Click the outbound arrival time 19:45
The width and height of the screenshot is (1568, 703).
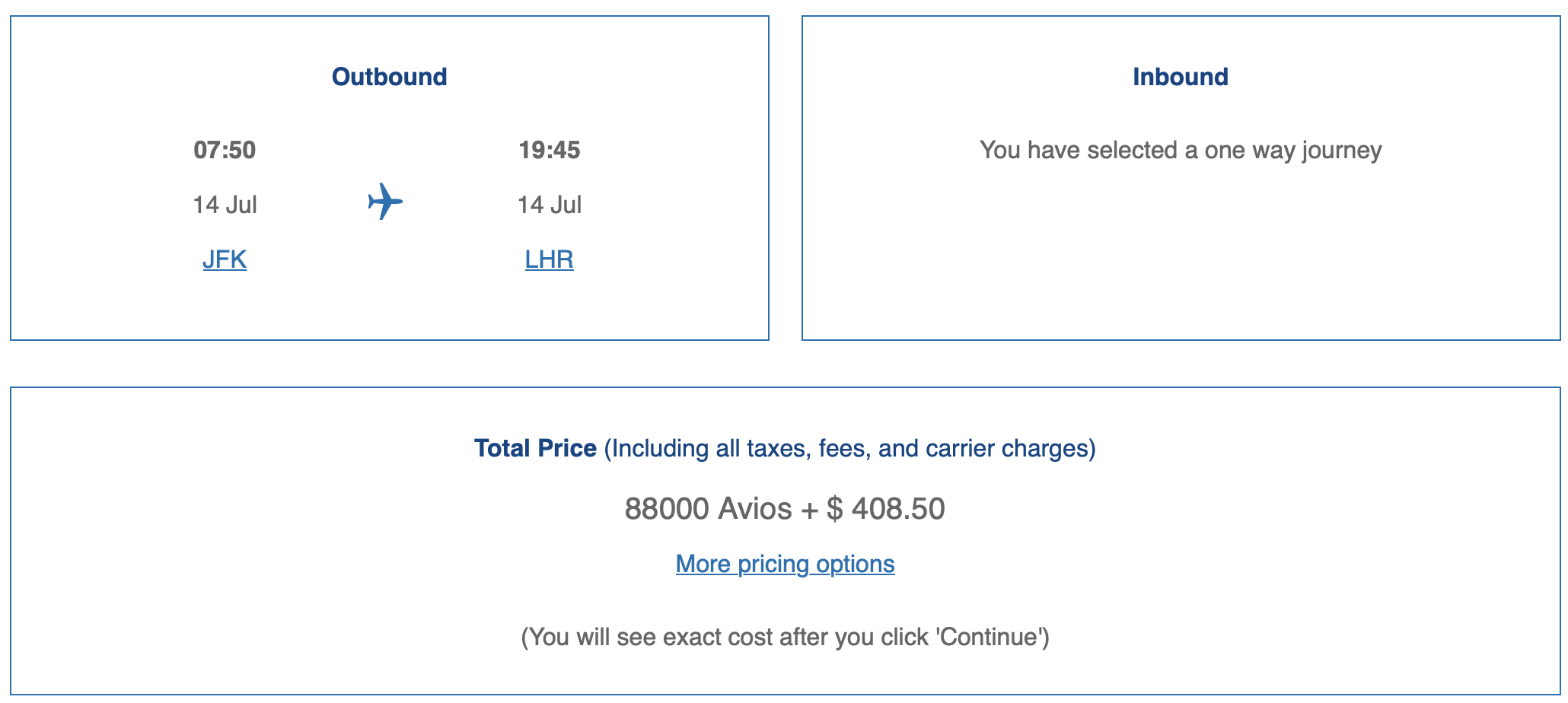(x=550, y=151)
